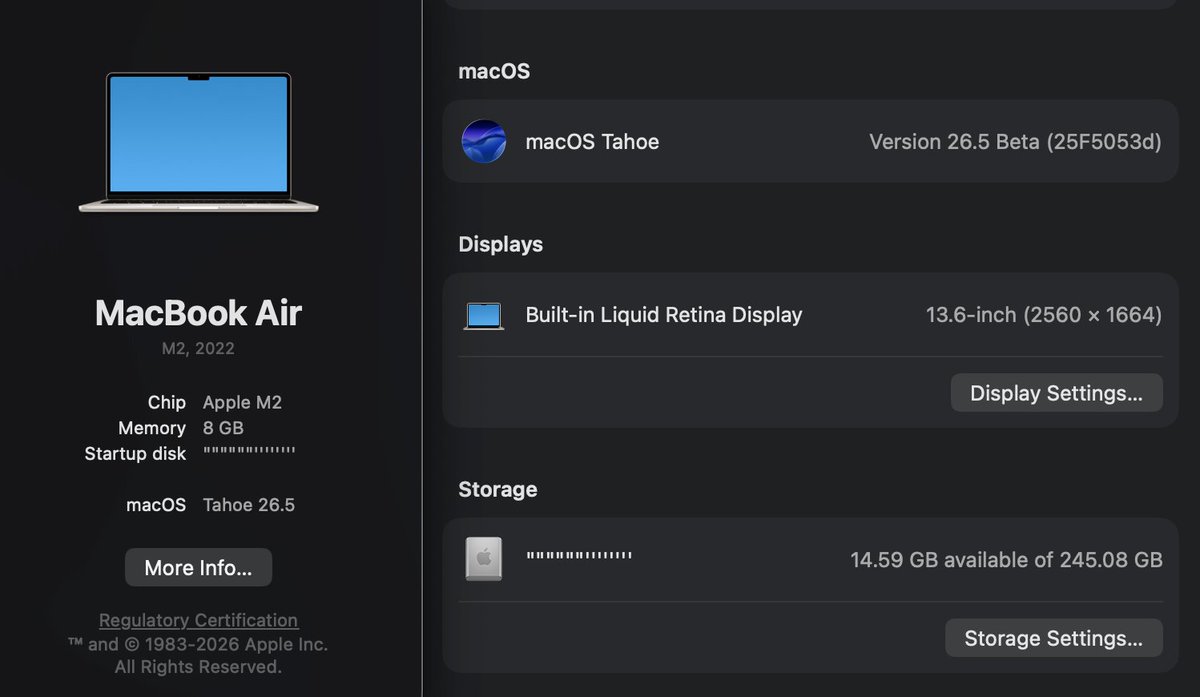Click the More Info... button
Screen dimensions: 1200x697
pyautogui.click(x=198, y=567)
